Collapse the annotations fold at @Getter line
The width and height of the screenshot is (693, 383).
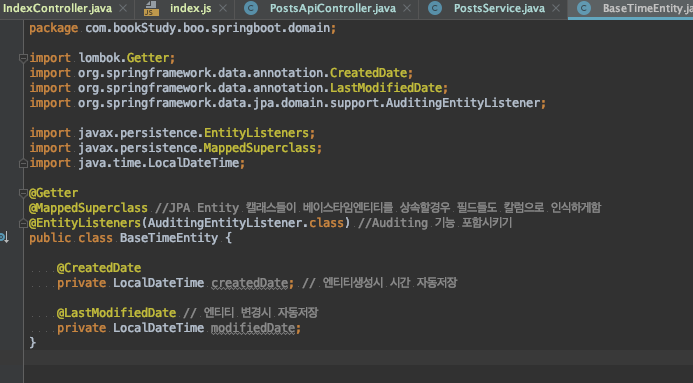[x=23, y=193]
